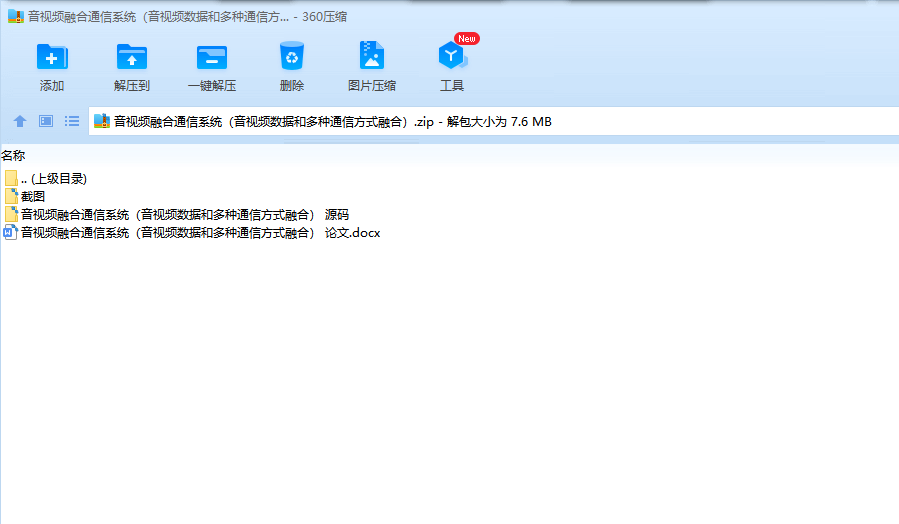Click the zip archive icon in address bar

101,121
